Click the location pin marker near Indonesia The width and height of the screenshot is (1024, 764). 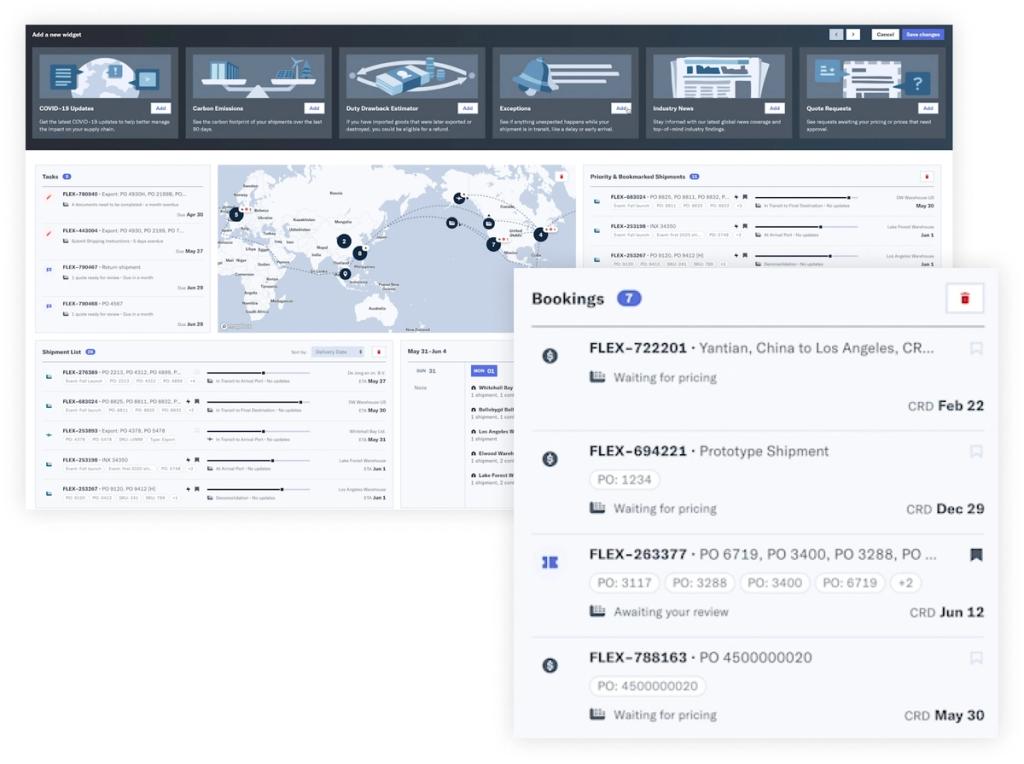tap(345, 274)
